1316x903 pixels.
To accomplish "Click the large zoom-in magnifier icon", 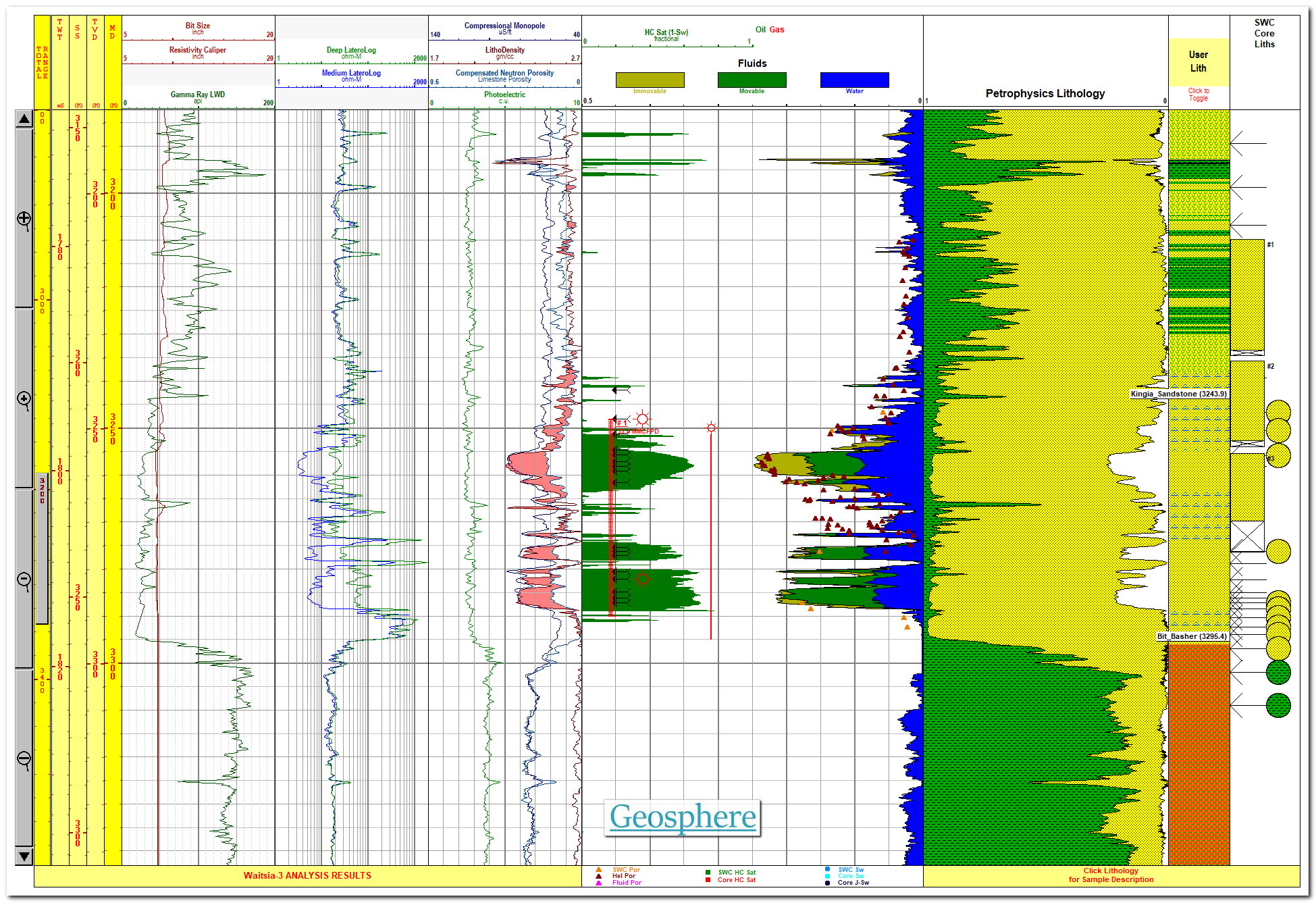I will [24, 219].
